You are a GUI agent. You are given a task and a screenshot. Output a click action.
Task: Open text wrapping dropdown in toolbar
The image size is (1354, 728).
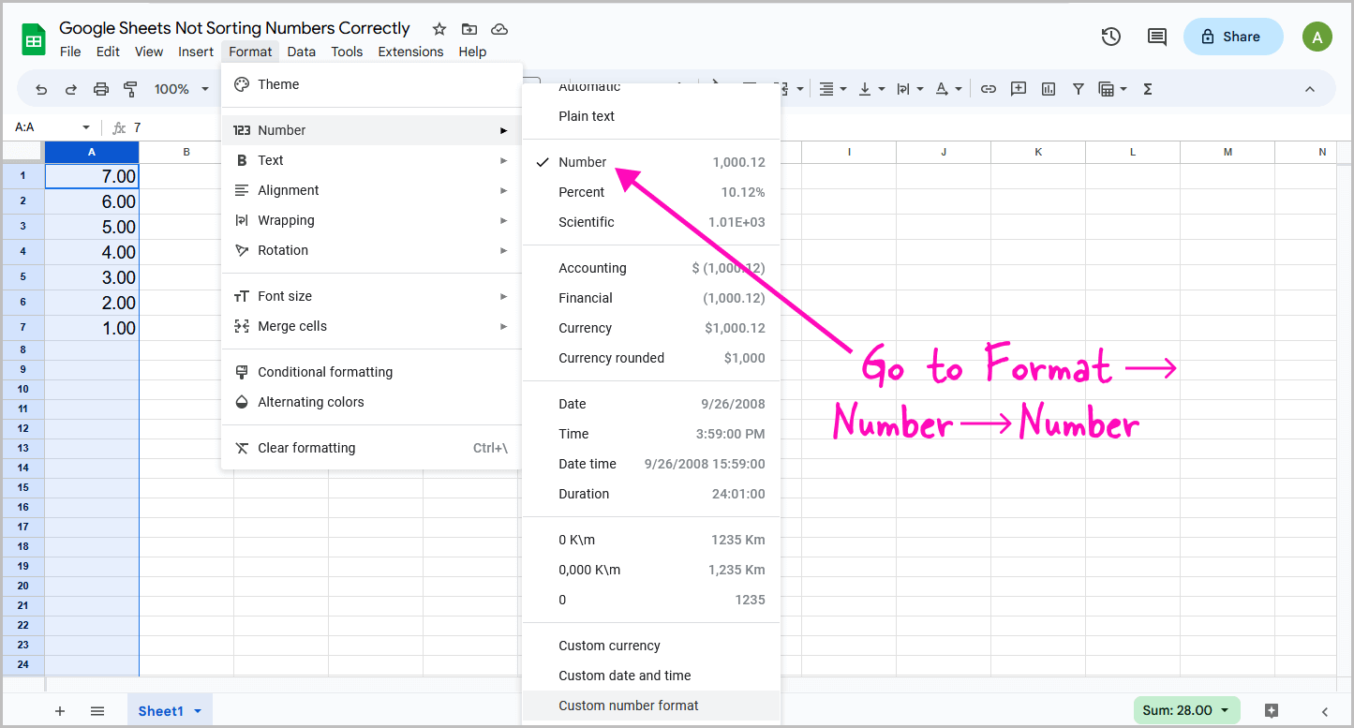(909, 89)
